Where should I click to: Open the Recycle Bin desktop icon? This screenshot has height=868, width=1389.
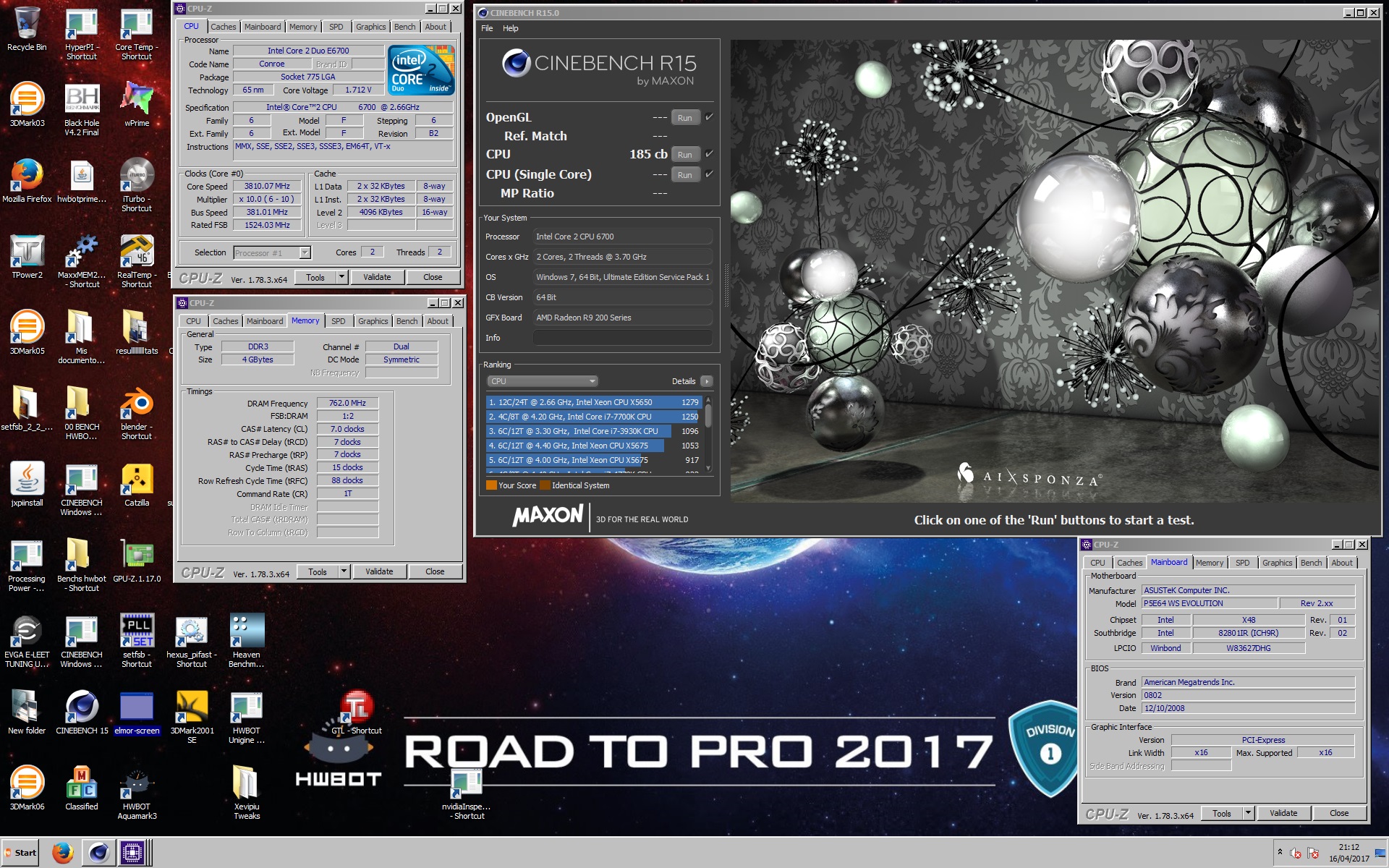[x=27, y=24]
